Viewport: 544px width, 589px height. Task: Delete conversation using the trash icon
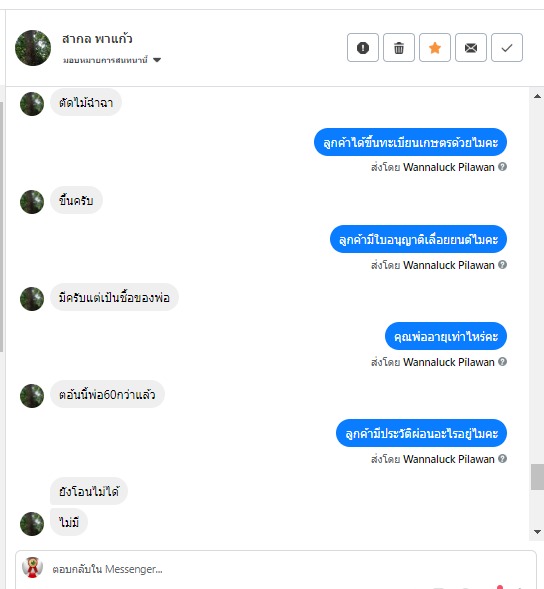[399, 47]
